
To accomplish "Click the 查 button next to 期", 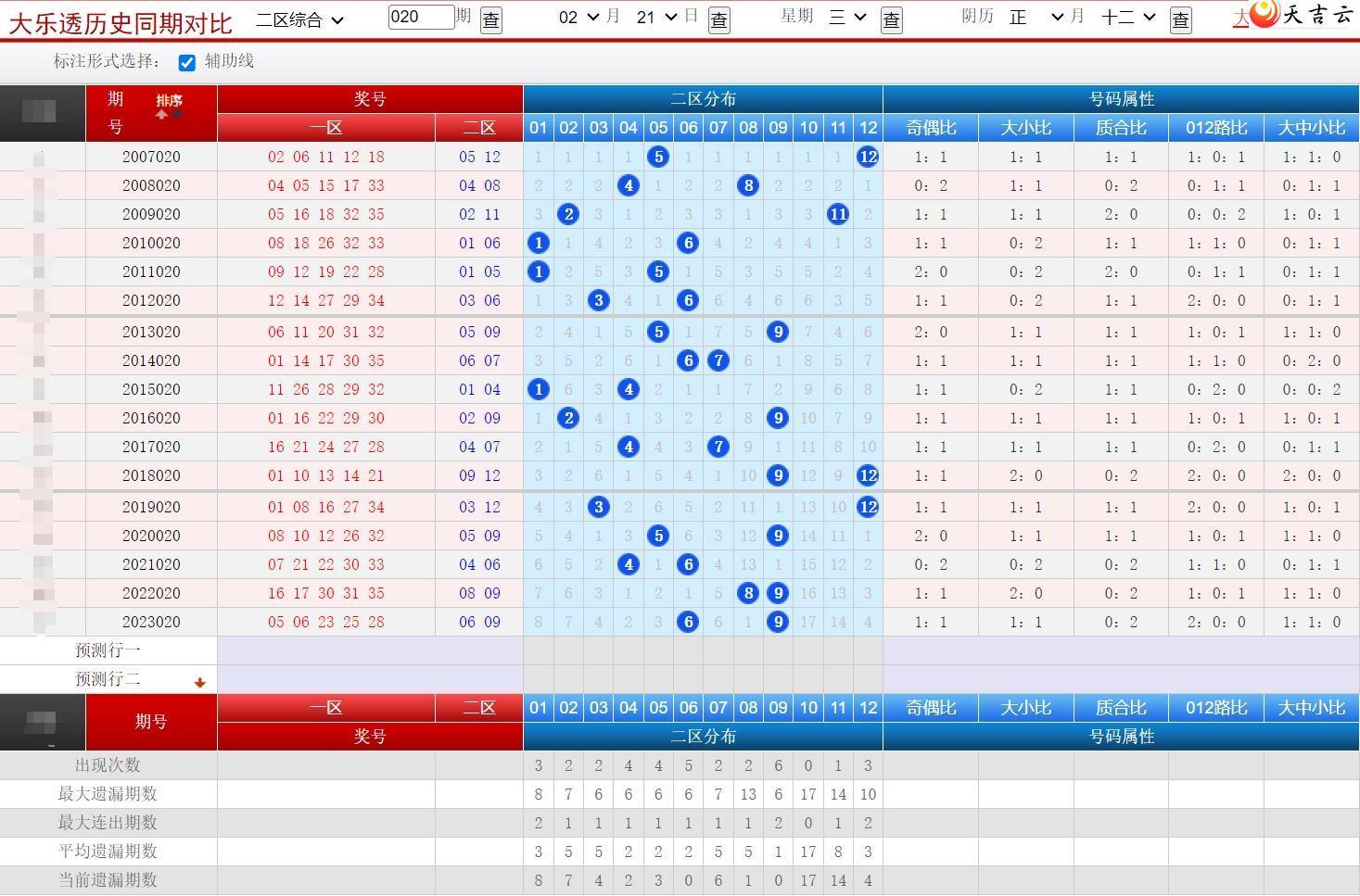I will 490,19.
